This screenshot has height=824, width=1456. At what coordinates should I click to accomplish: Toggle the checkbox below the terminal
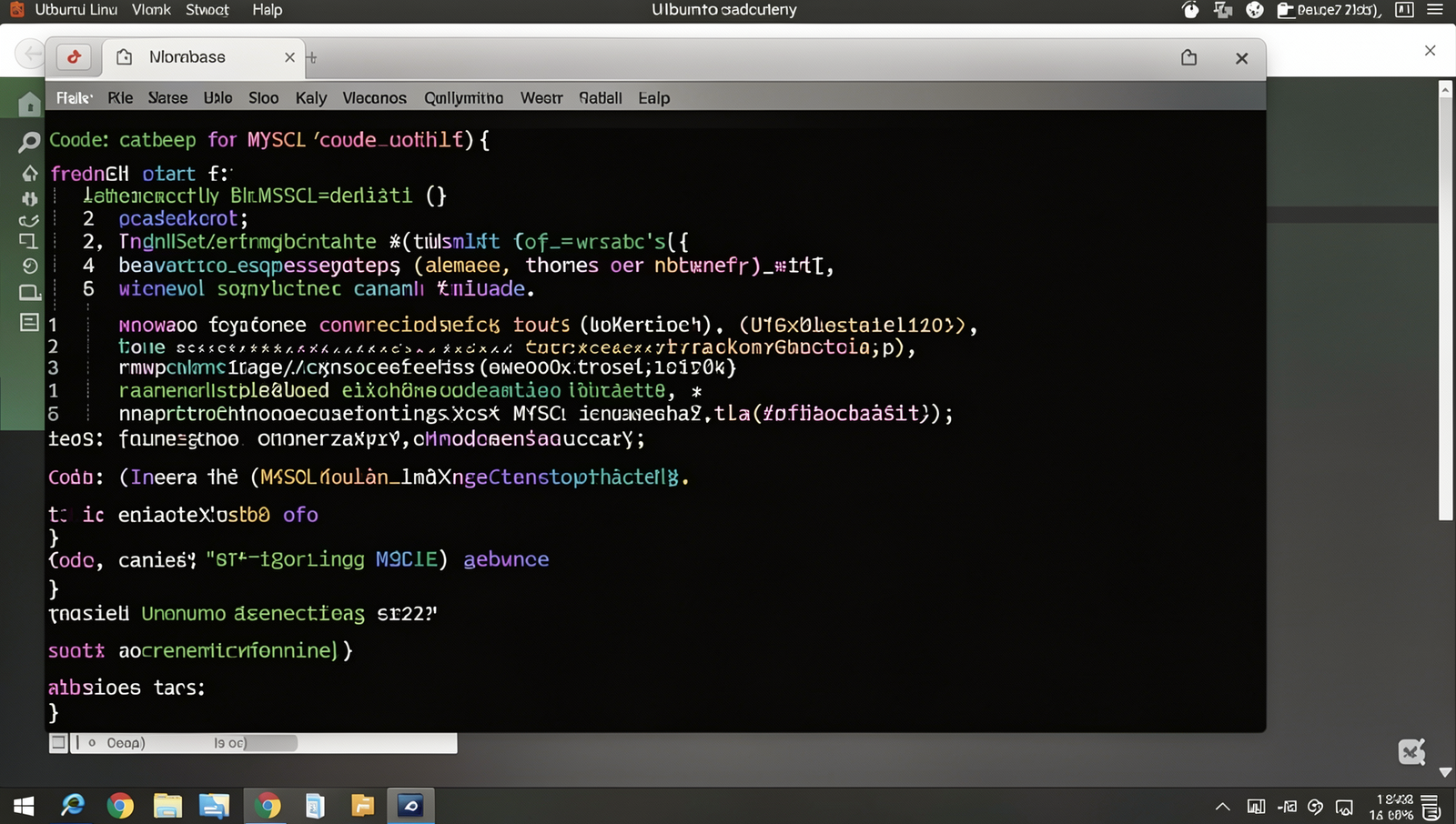click(x=58, y=743)
